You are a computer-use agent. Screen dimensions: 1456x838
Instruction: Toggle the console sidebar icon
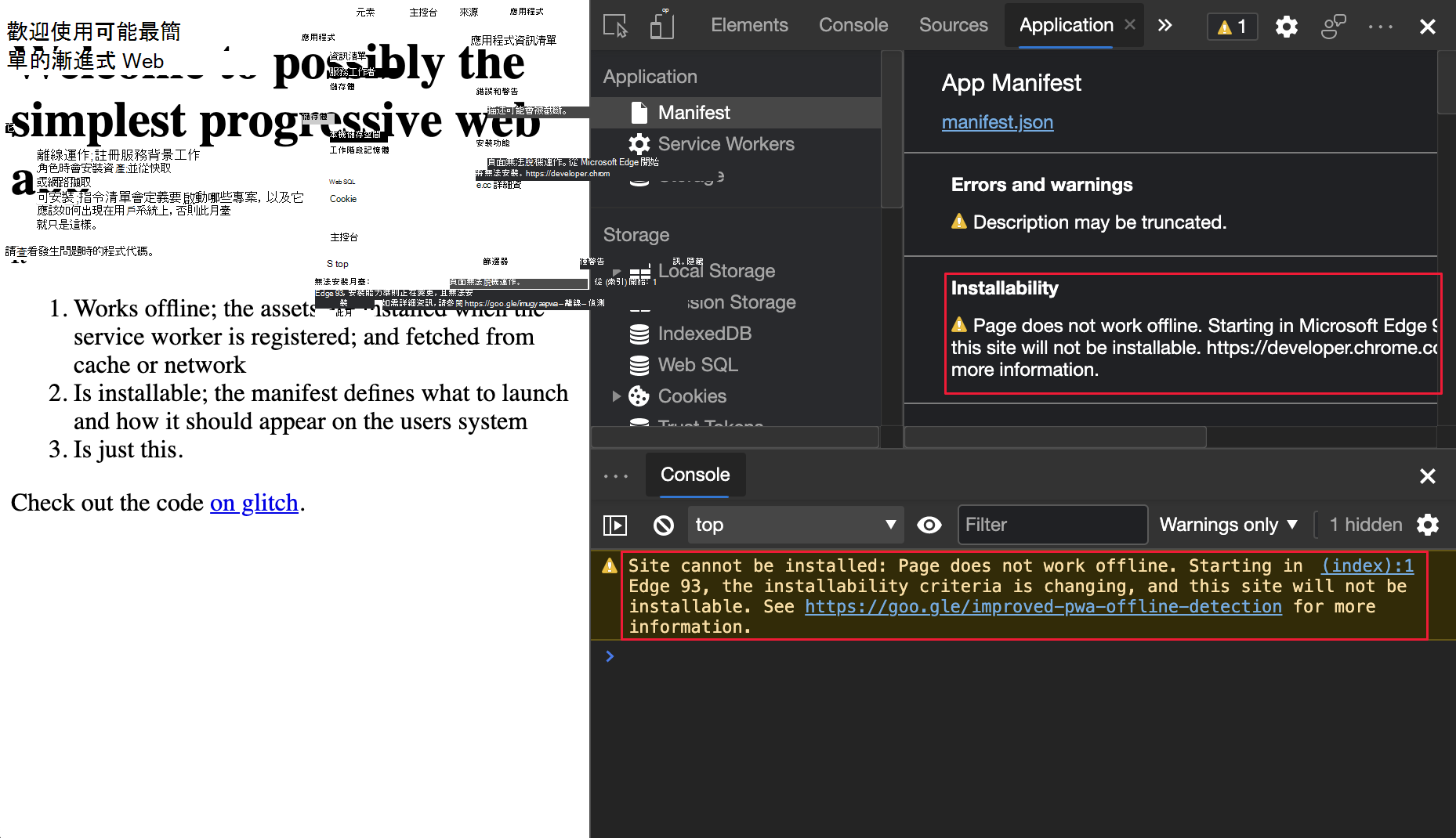point(615,525)
